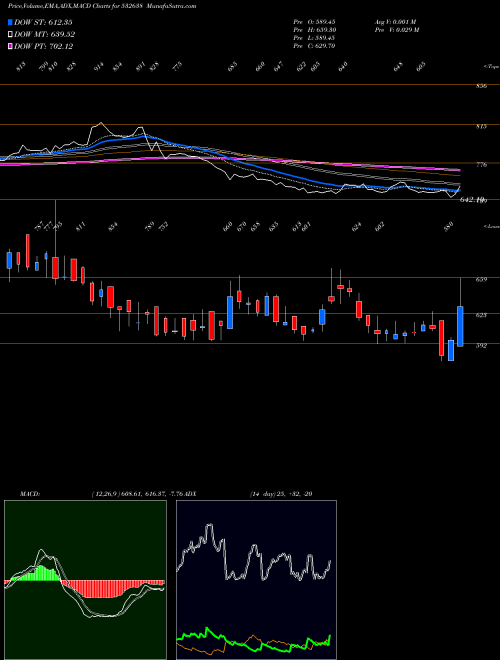Image resolution: width=500 pixels, height=660 pixels.
Task: Click the ADX (14 day) values text
Action: coord(280,494)
